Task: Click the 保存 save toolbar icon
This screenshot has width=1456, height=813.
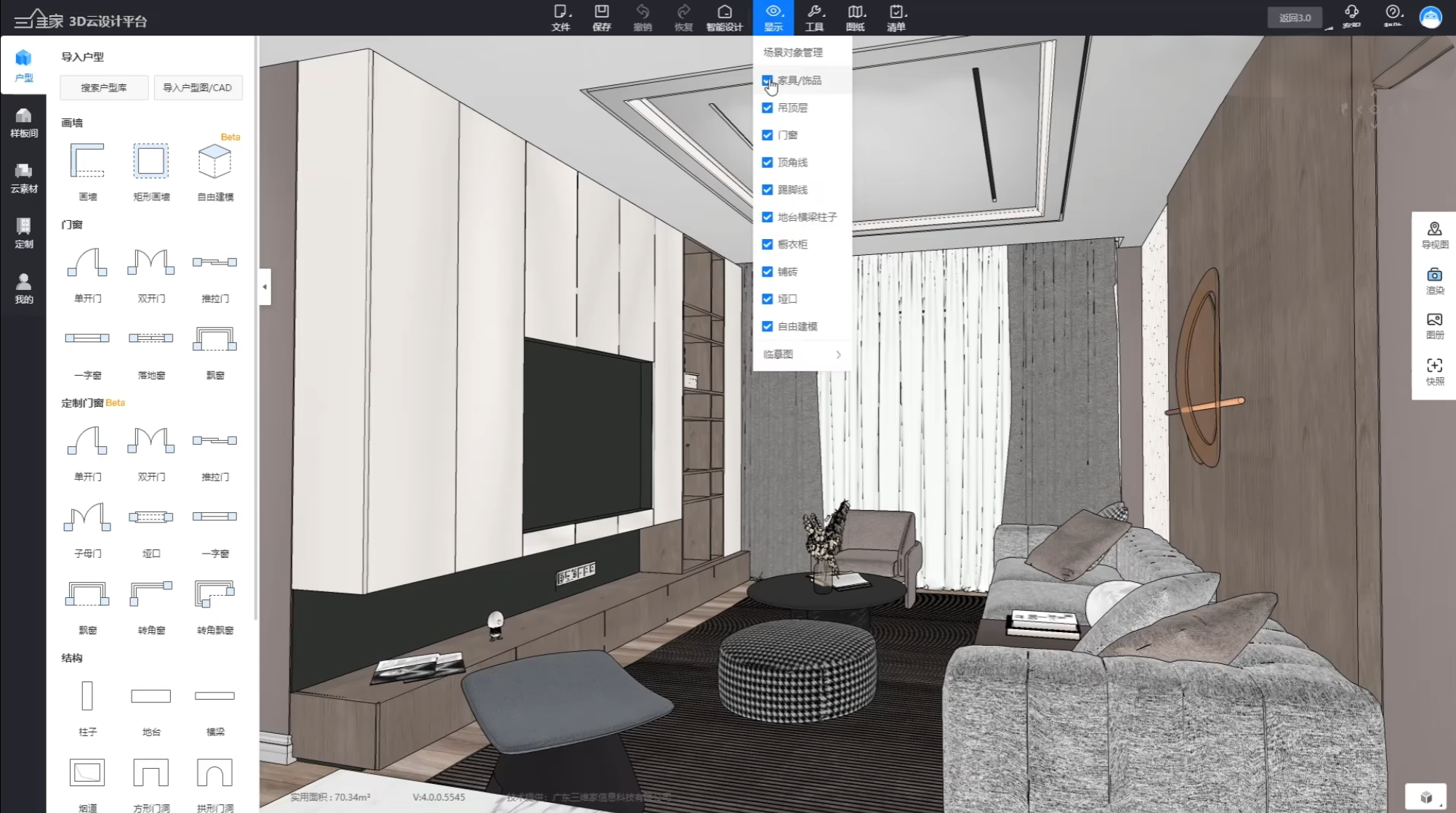Action: tap(601, 17)
